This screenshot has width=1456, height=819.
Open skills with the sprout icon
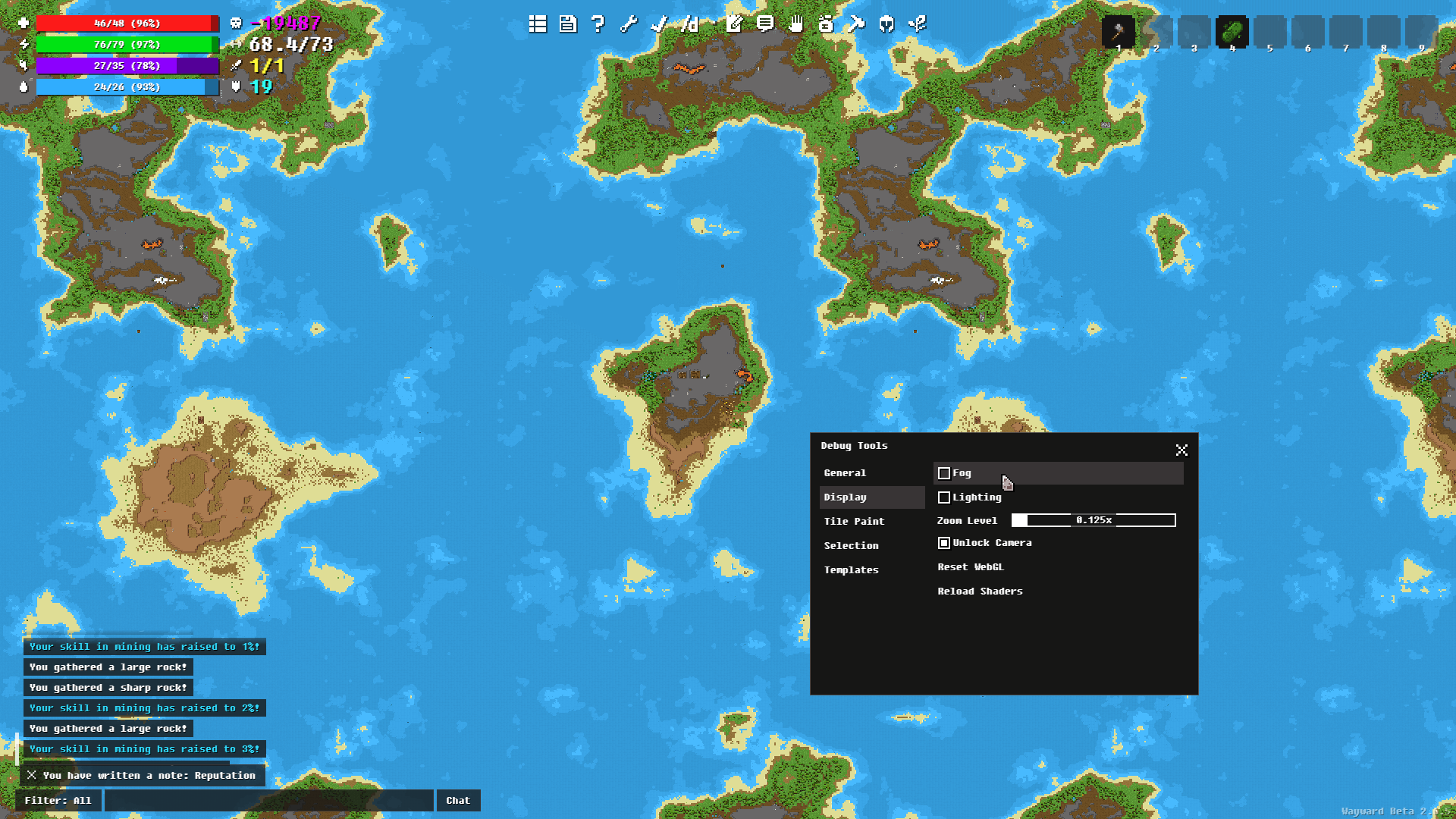tap(917, 24)
